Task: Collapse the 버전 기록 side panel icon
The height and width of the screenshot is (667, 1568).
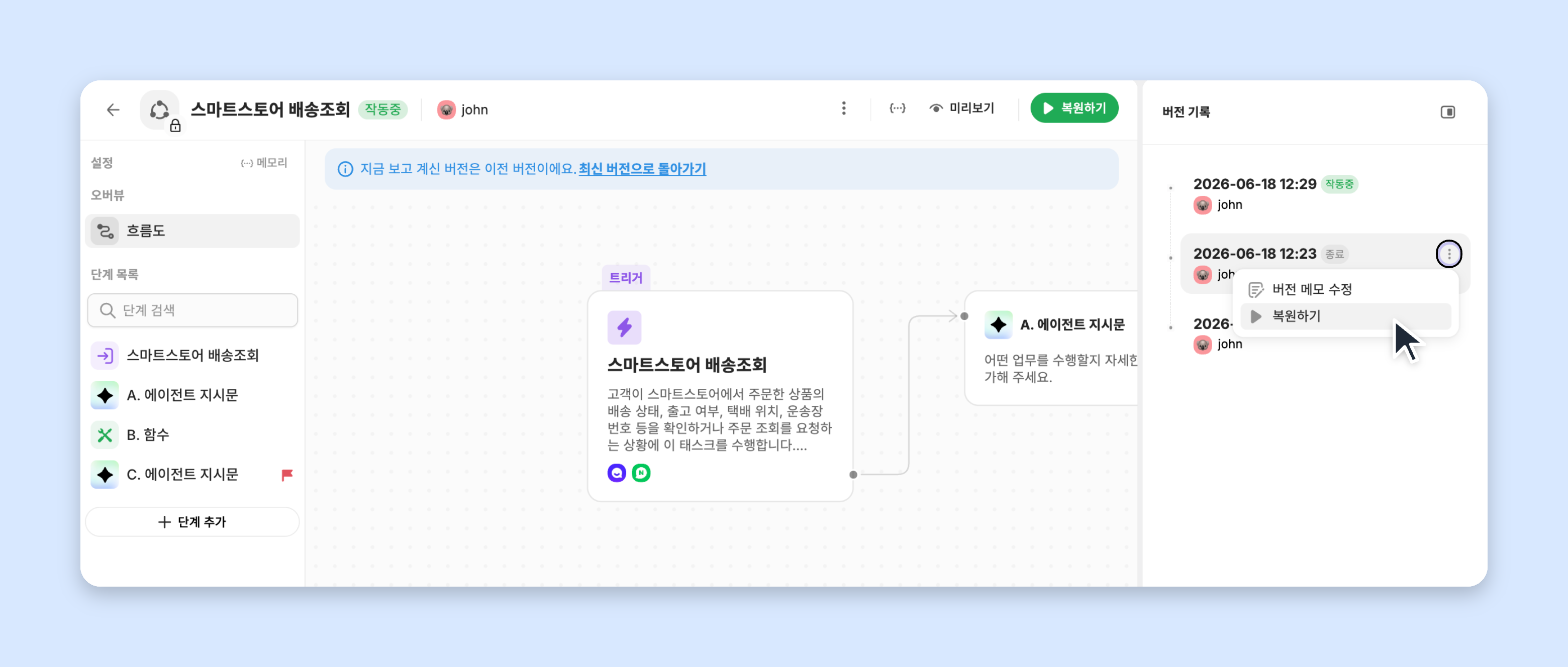Action: [x=1447, y=112]
